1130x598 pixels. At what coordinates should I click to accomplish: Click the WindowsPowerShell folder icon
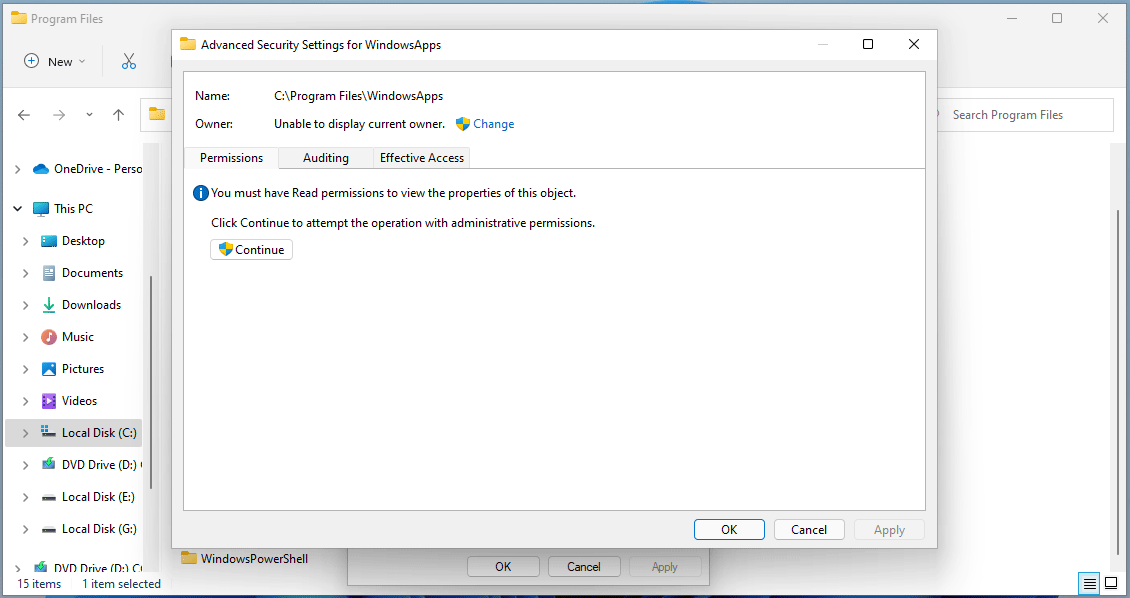tap(189, 558)
